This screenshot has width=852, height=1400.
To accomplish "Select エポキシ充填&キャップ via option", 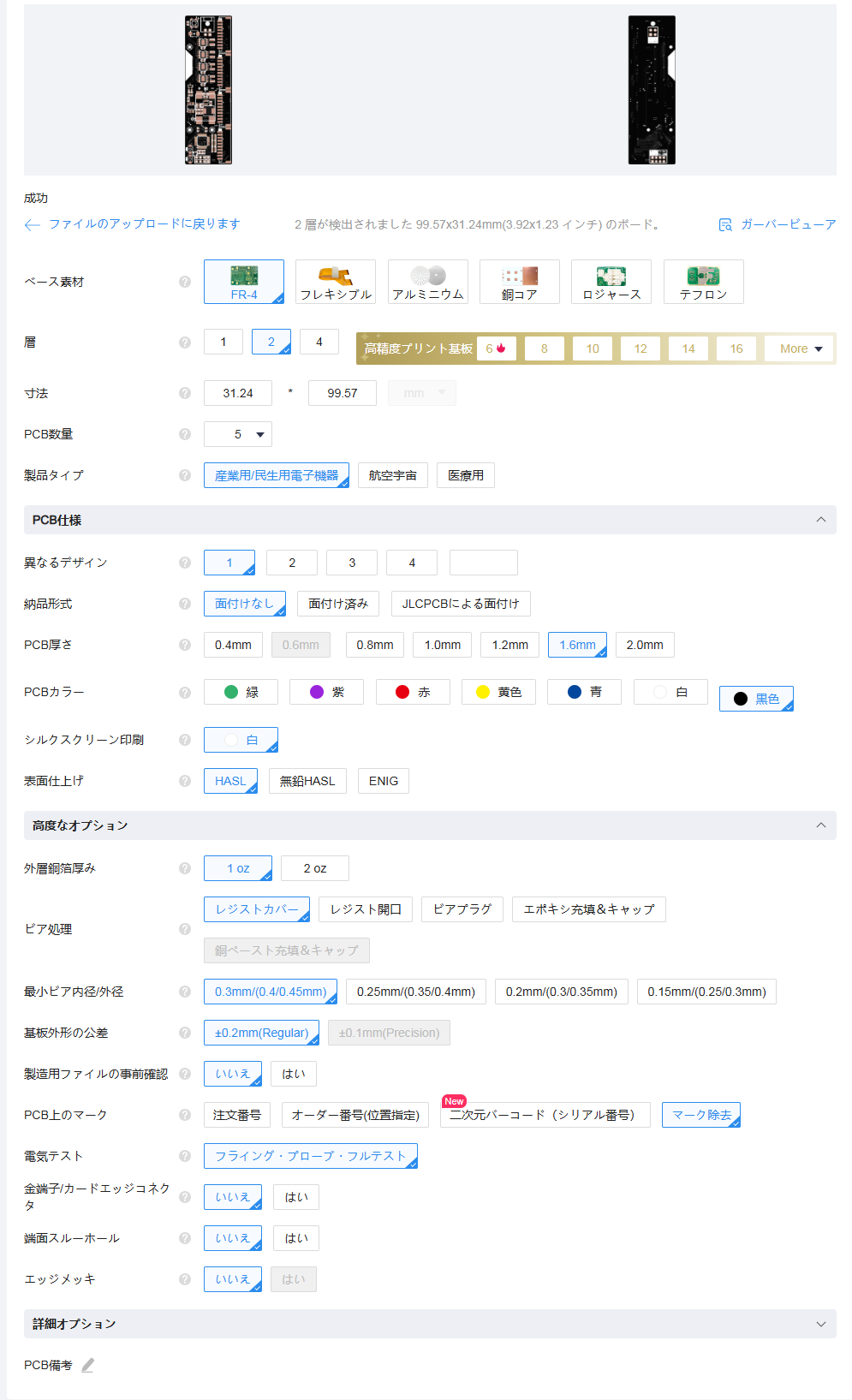I will 589,909.
